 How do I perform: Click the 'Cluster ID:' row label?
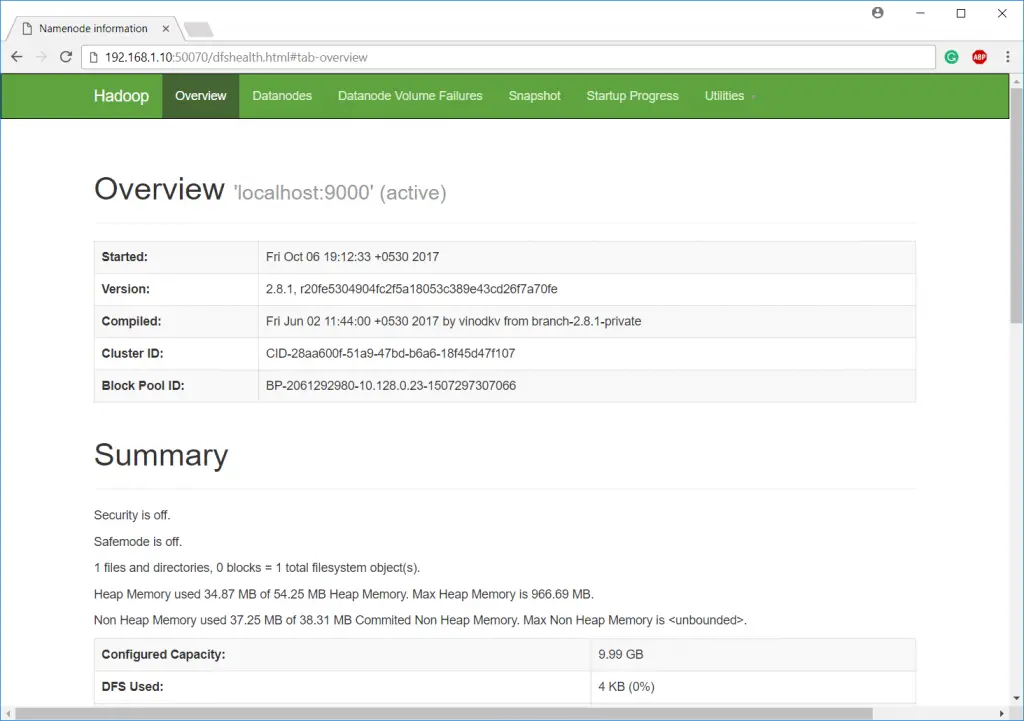point(133,353)
